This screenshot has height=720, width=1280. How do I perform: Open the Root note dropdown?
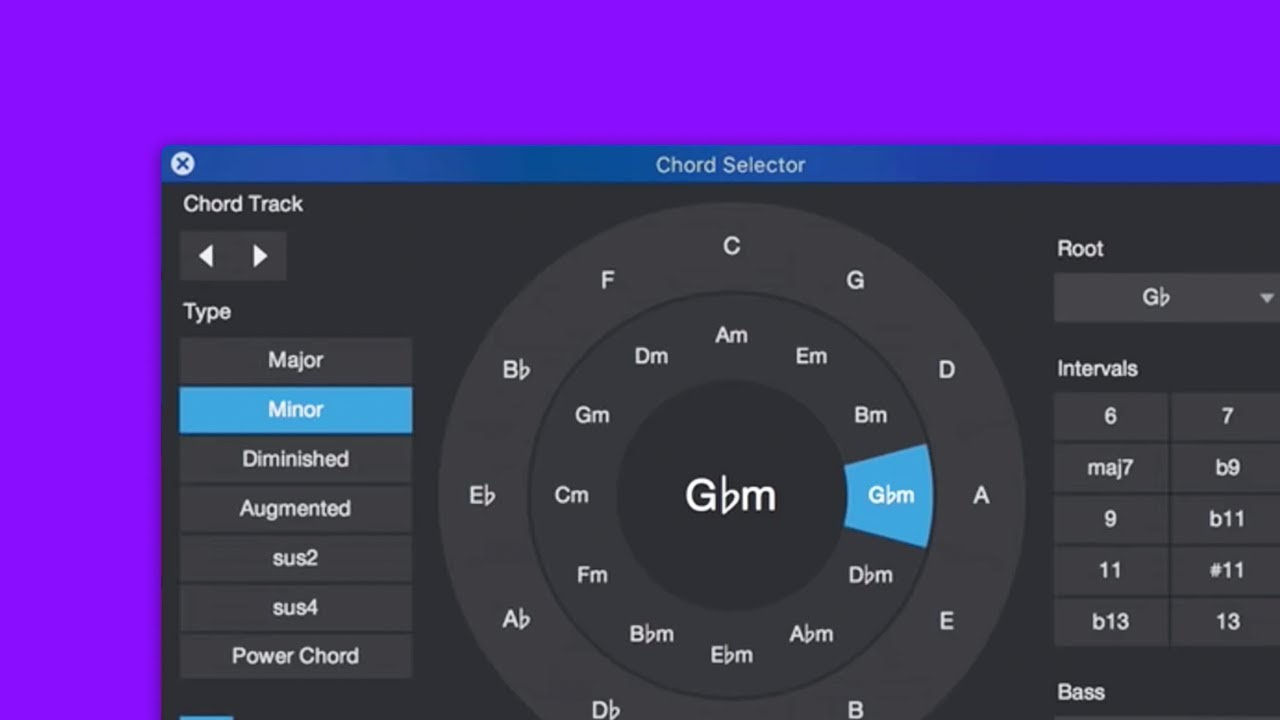(x=1167, y=298)
